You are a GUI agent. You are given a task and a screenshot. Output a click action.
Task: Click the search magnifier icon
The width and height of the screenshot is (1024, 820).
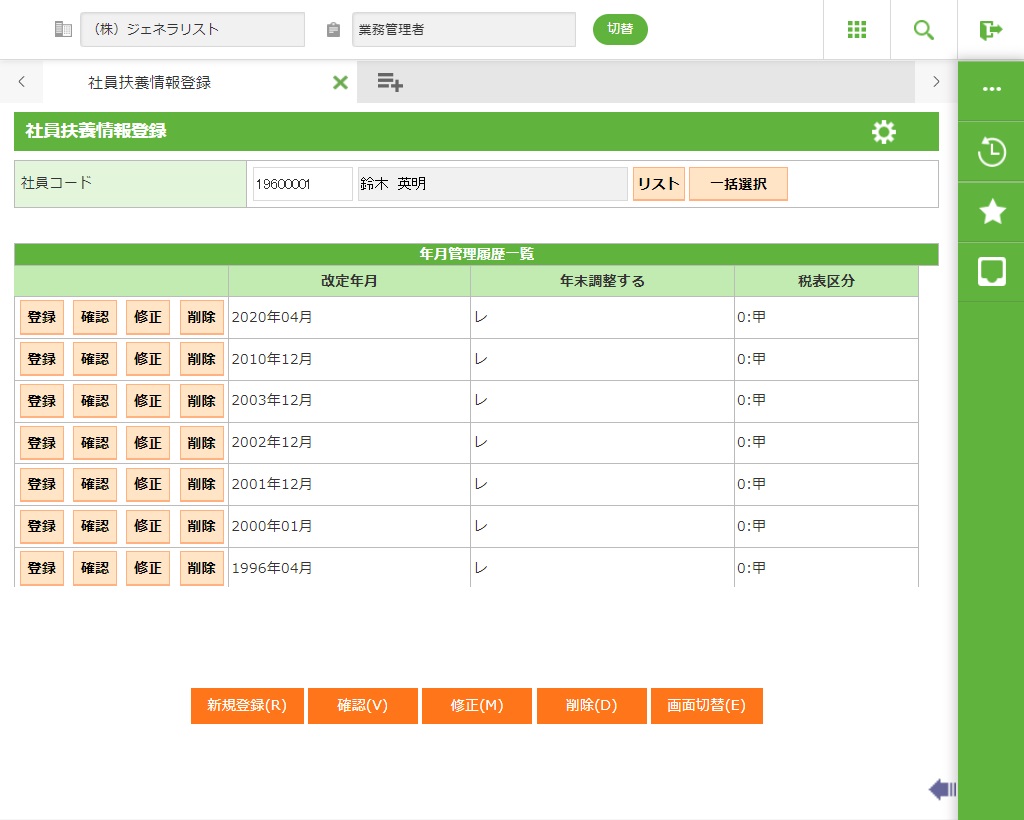924,30
